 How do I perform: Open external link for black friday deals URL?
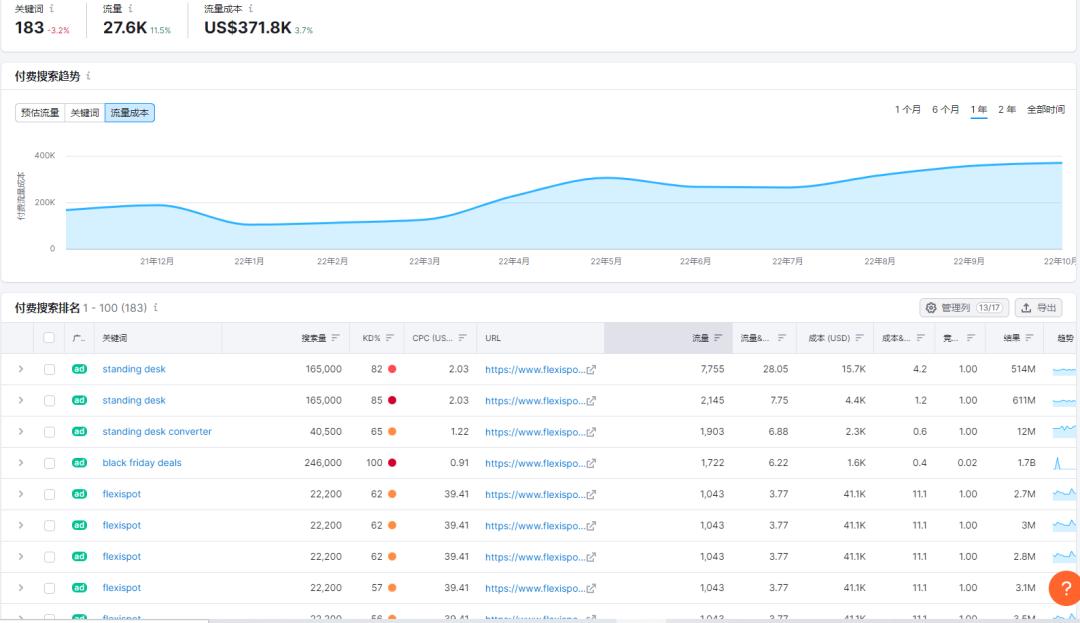pyautogui.click(x=591, y=463)
